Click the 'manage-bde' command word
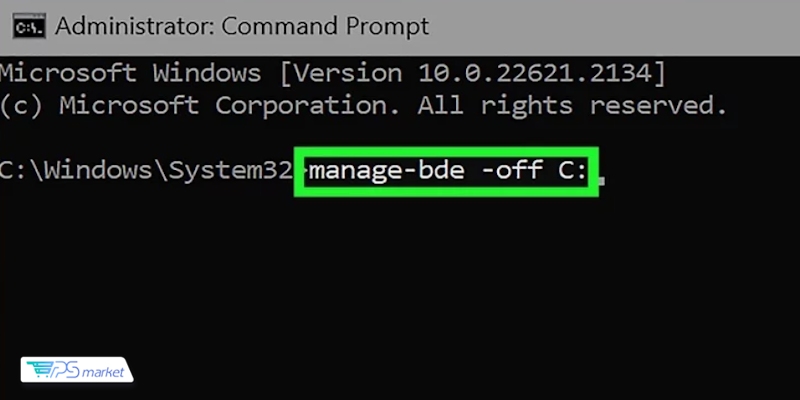Image resolution: width=800 pixels, height=400 pixels. 372,170
